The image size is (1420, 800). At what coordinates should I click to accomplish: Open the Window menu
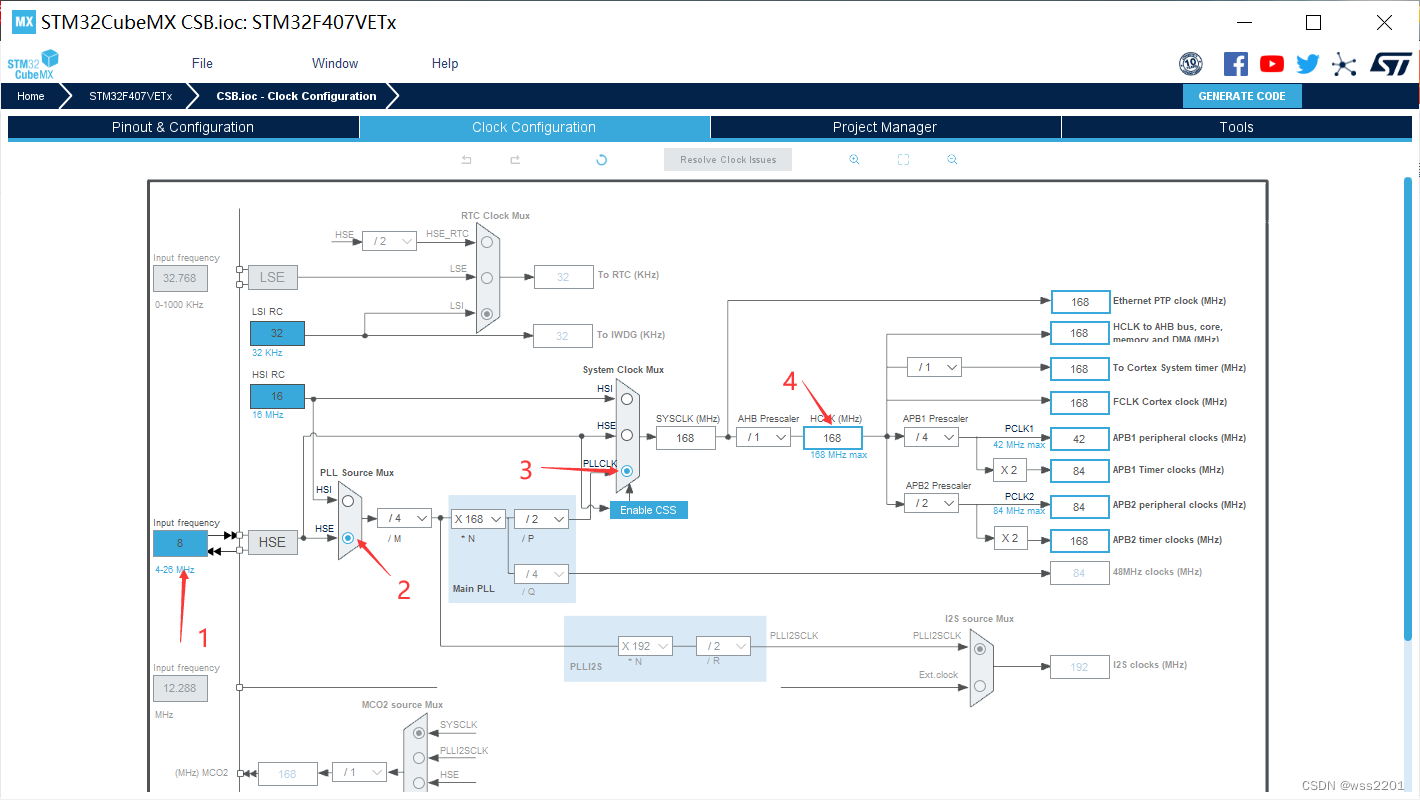335,63
